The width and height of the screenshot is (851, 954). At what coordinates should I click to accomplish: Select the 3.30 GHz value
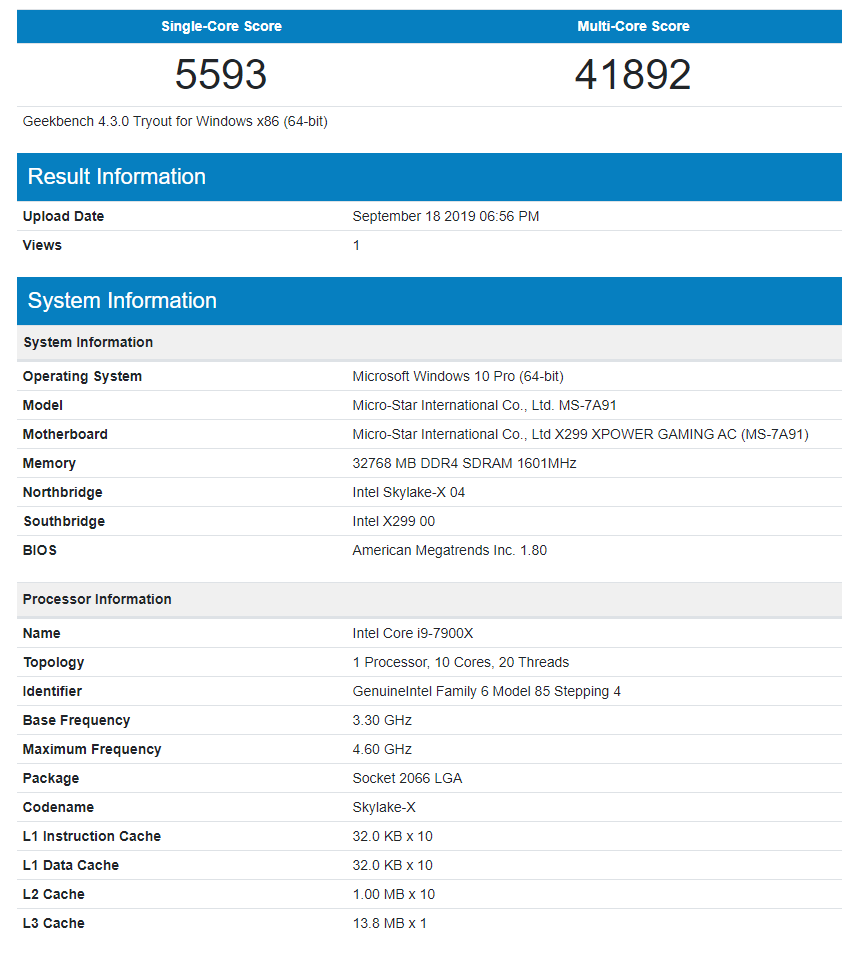point(382,720)
